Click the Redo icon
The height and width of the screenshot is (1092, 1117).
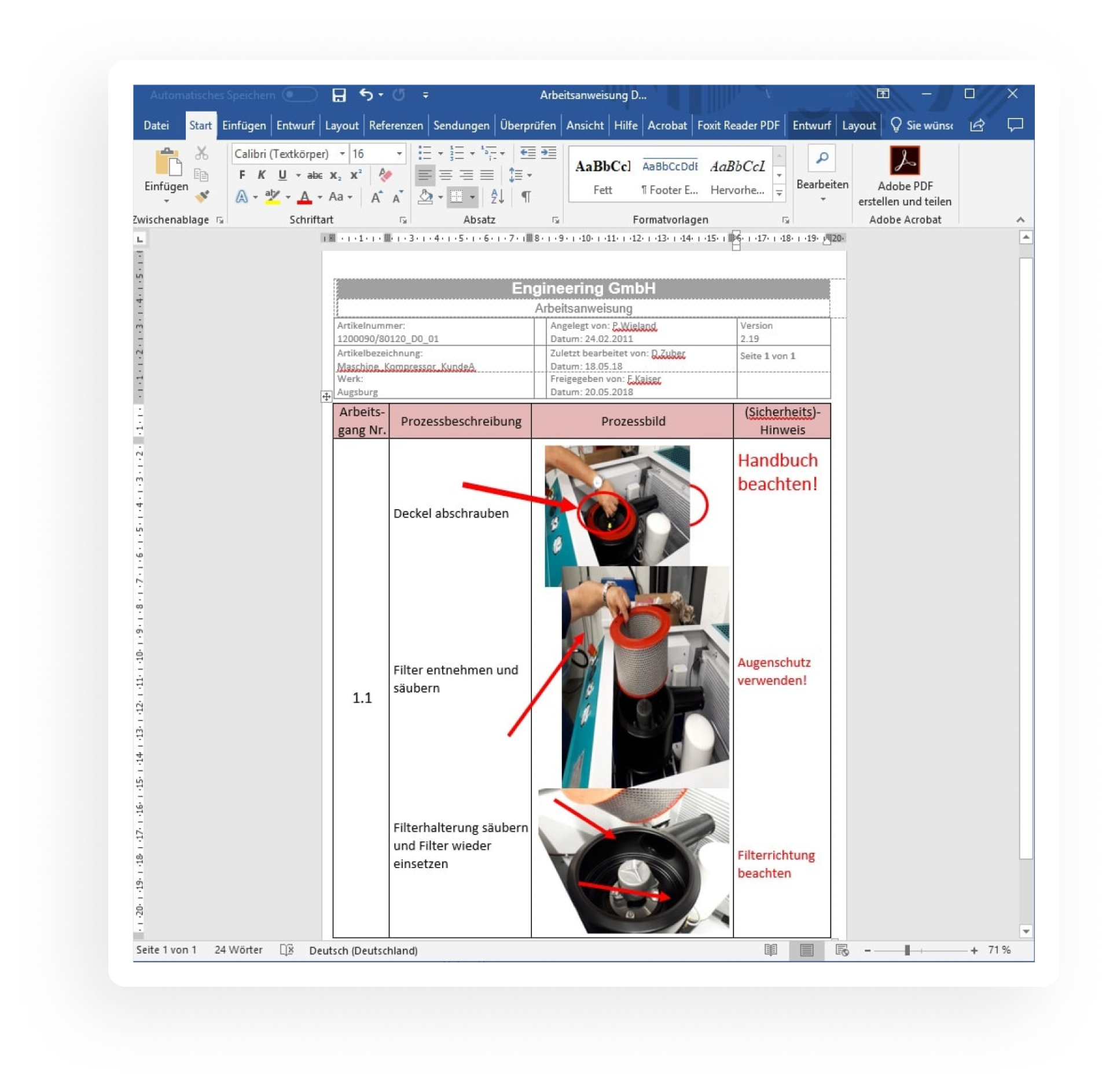click(399, 94)
